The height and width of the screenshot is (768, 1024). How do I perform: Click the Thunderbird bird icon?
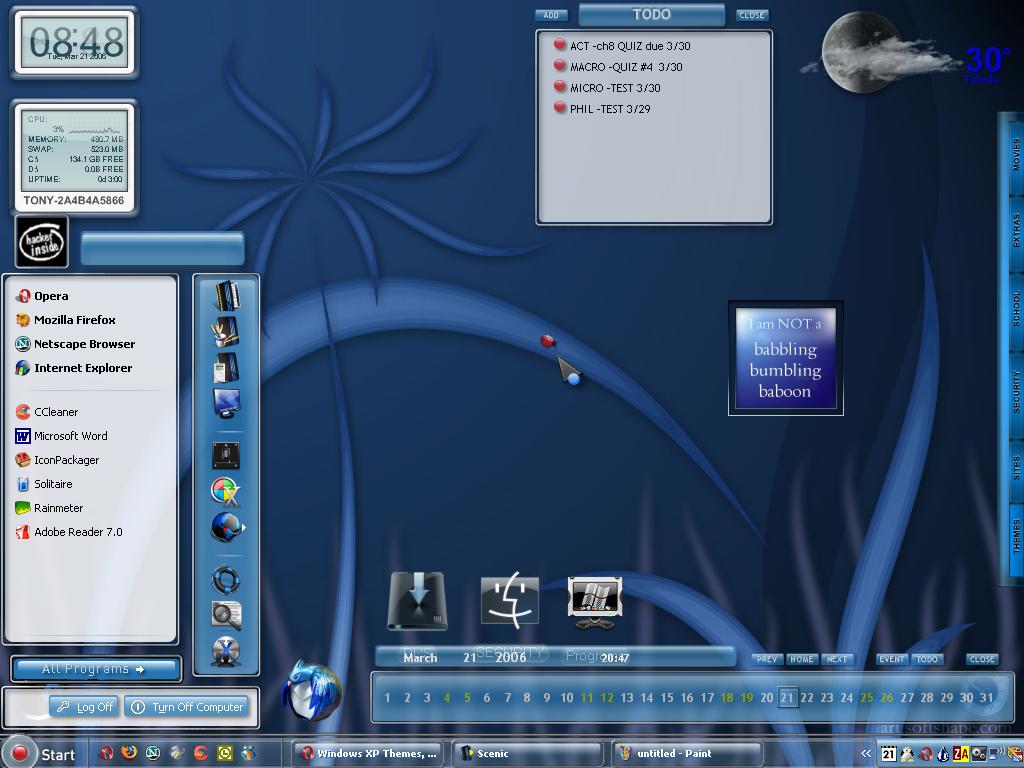(x=312, y=690)
